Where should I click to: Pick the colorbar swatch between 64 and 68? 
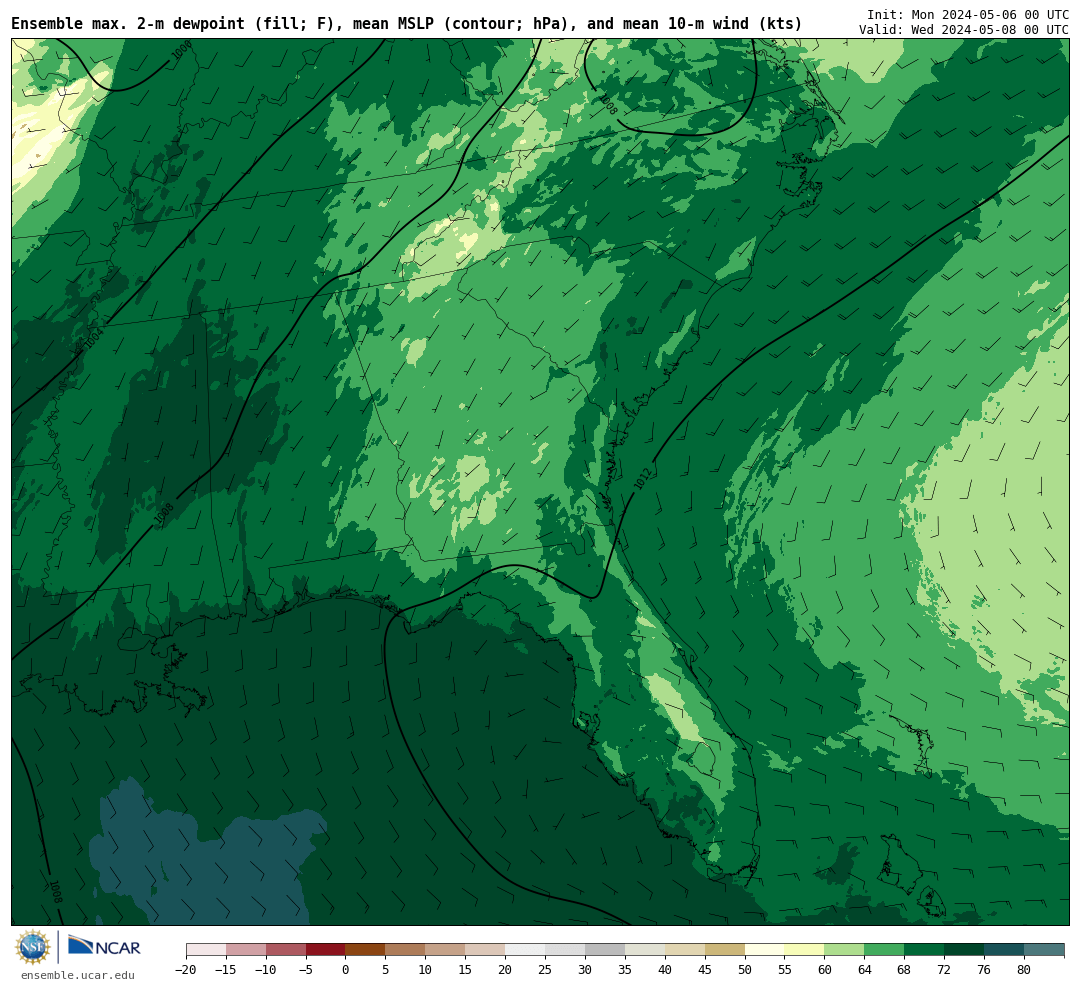pos(885,950)
